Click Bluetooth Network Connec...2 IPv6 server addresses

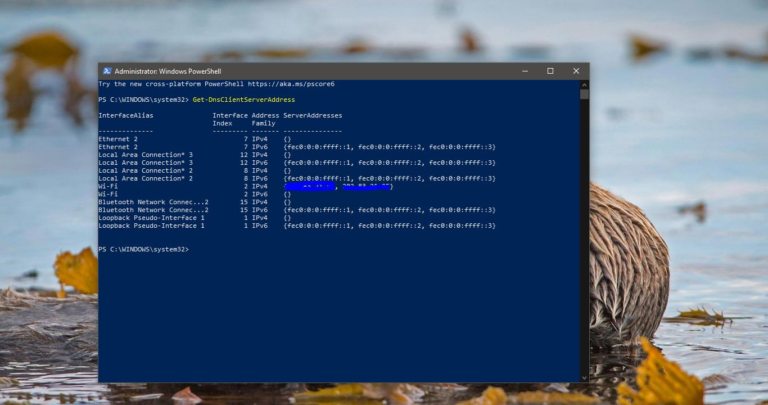389,210
